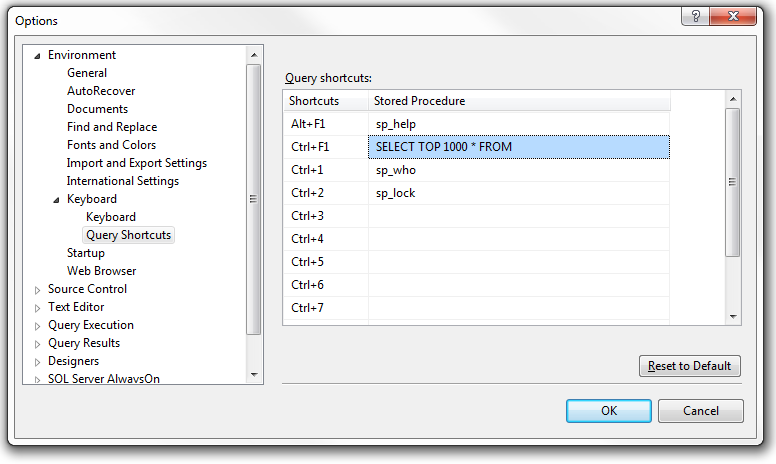Click the shortcuts list scroll down arrow
The image size is (776, 464).
click(733, 317)
